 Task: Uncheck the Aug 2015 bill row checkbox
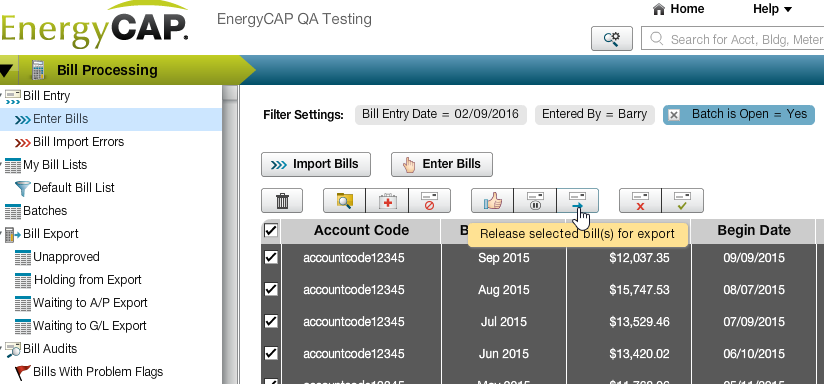point(271,289)
